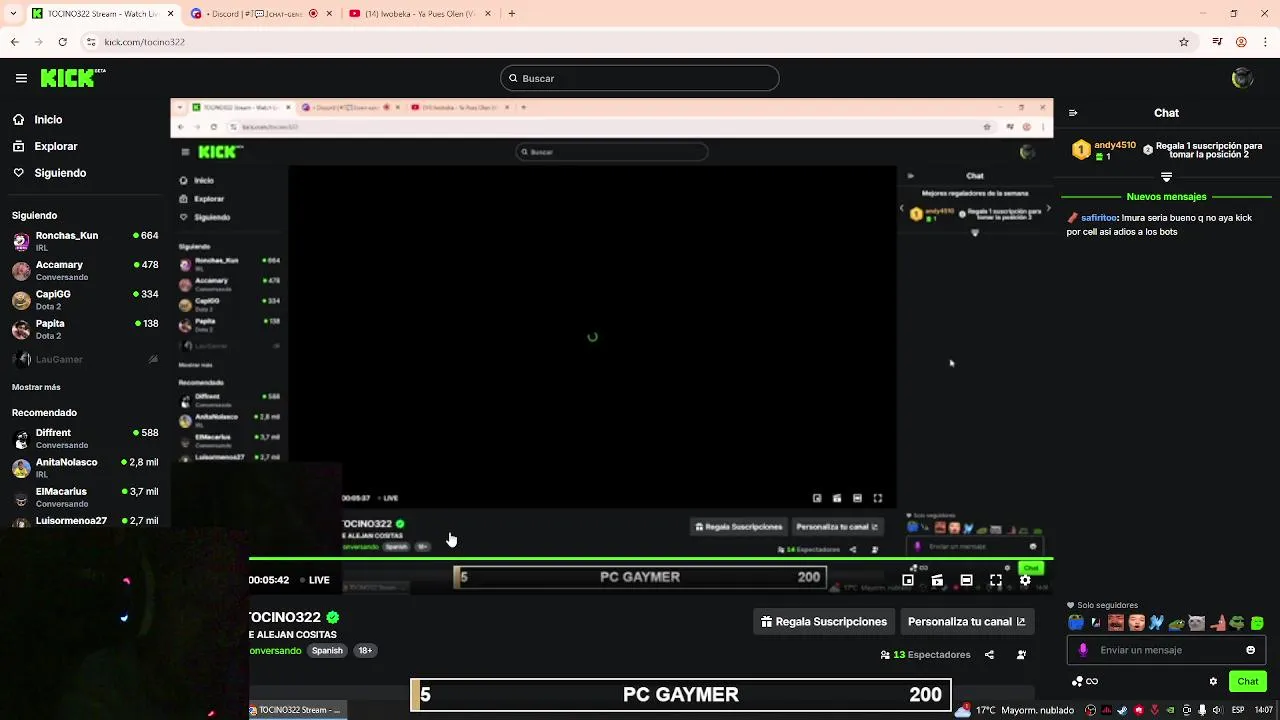Screen dimensions: 1280x720
Task: Open a new browser tab
Action: tap(512, 14)
